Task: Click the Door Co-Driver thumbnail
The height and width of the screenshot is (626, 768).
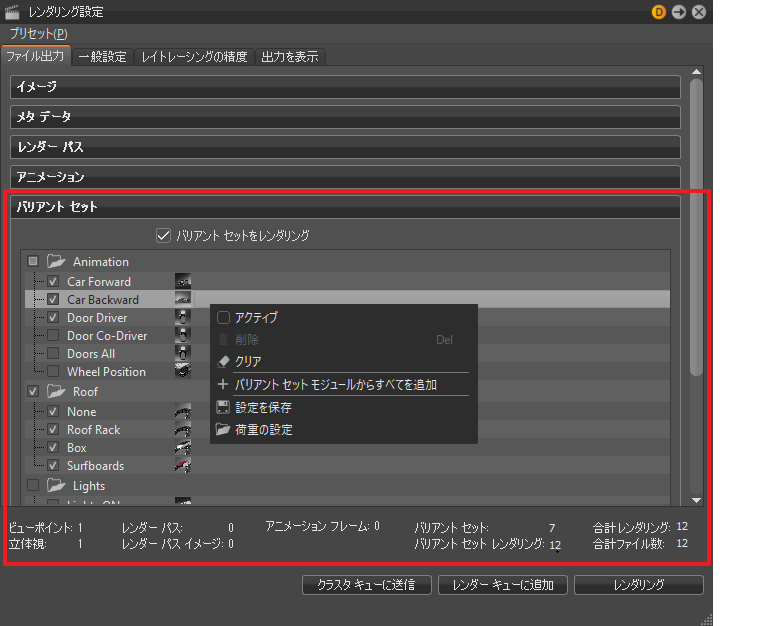Action: [183, 336]
